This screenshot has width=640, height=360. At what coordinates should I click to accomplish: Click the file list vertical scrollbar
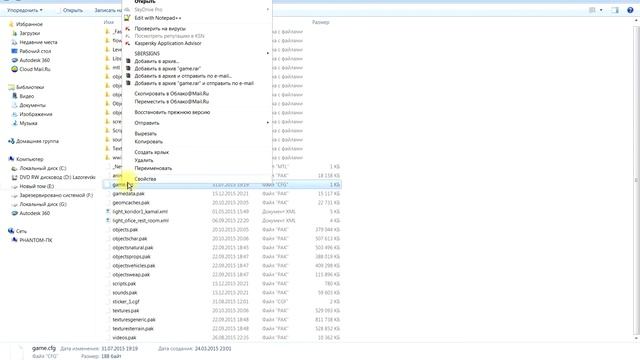(x=636, y=180)
